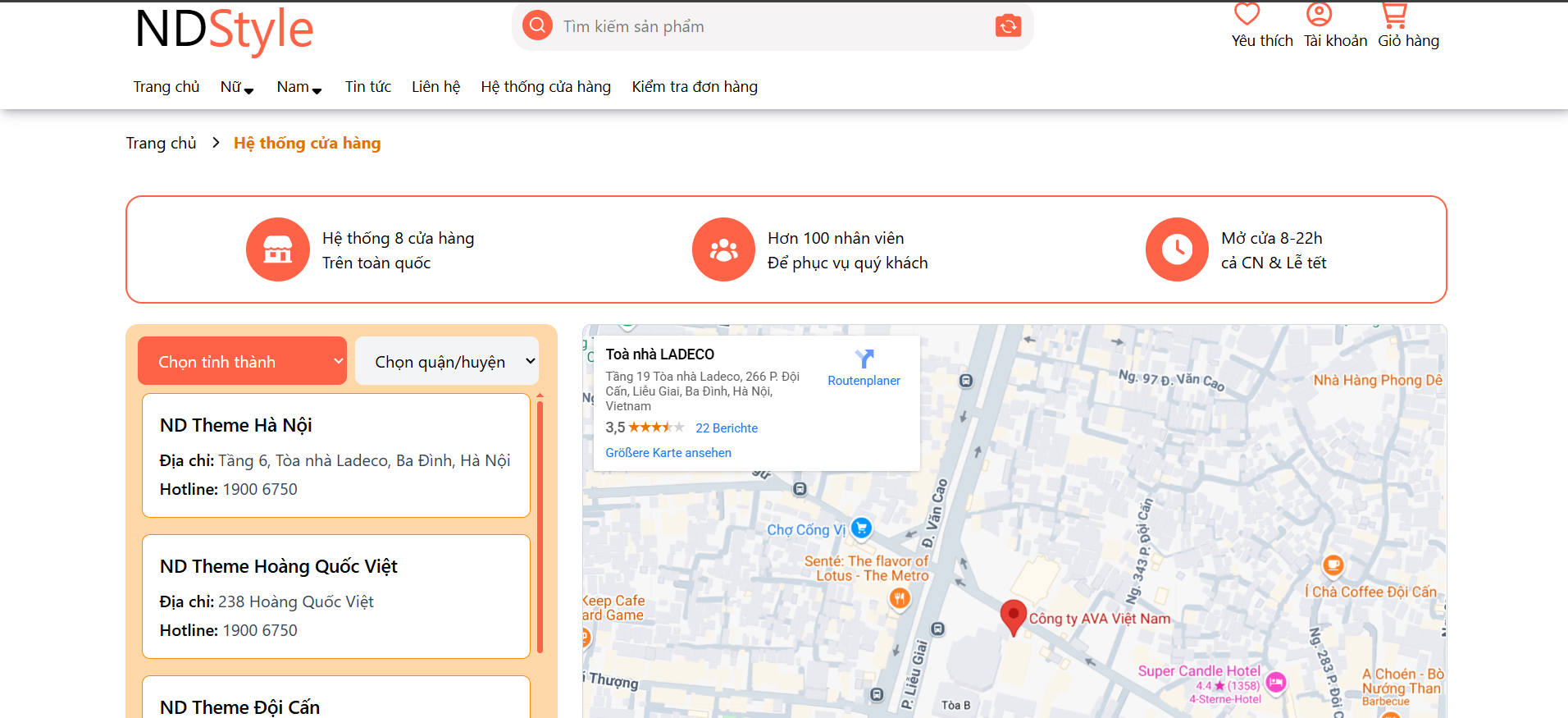
Task: Open camera image search icon
Action: point(1008,26)
